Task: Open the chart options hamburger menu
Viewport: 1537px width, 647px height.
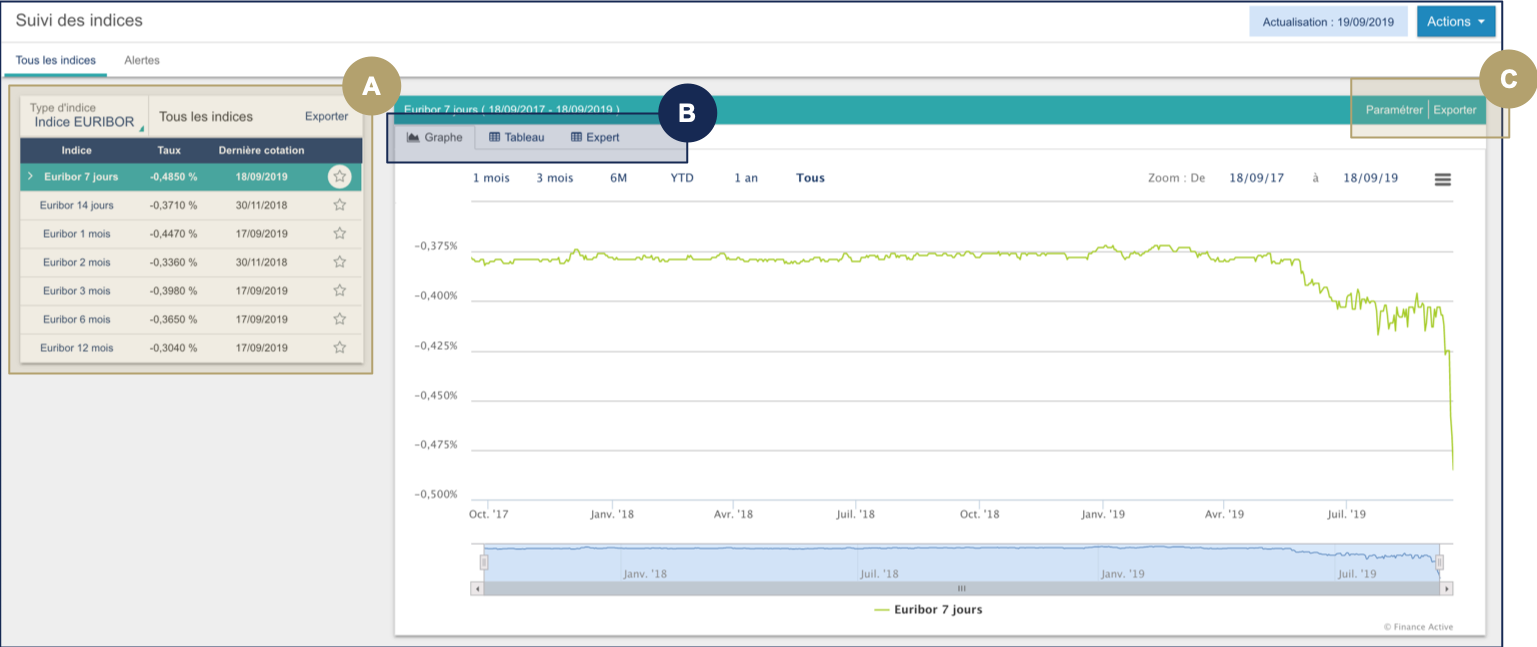Action: pos(1443,177)
